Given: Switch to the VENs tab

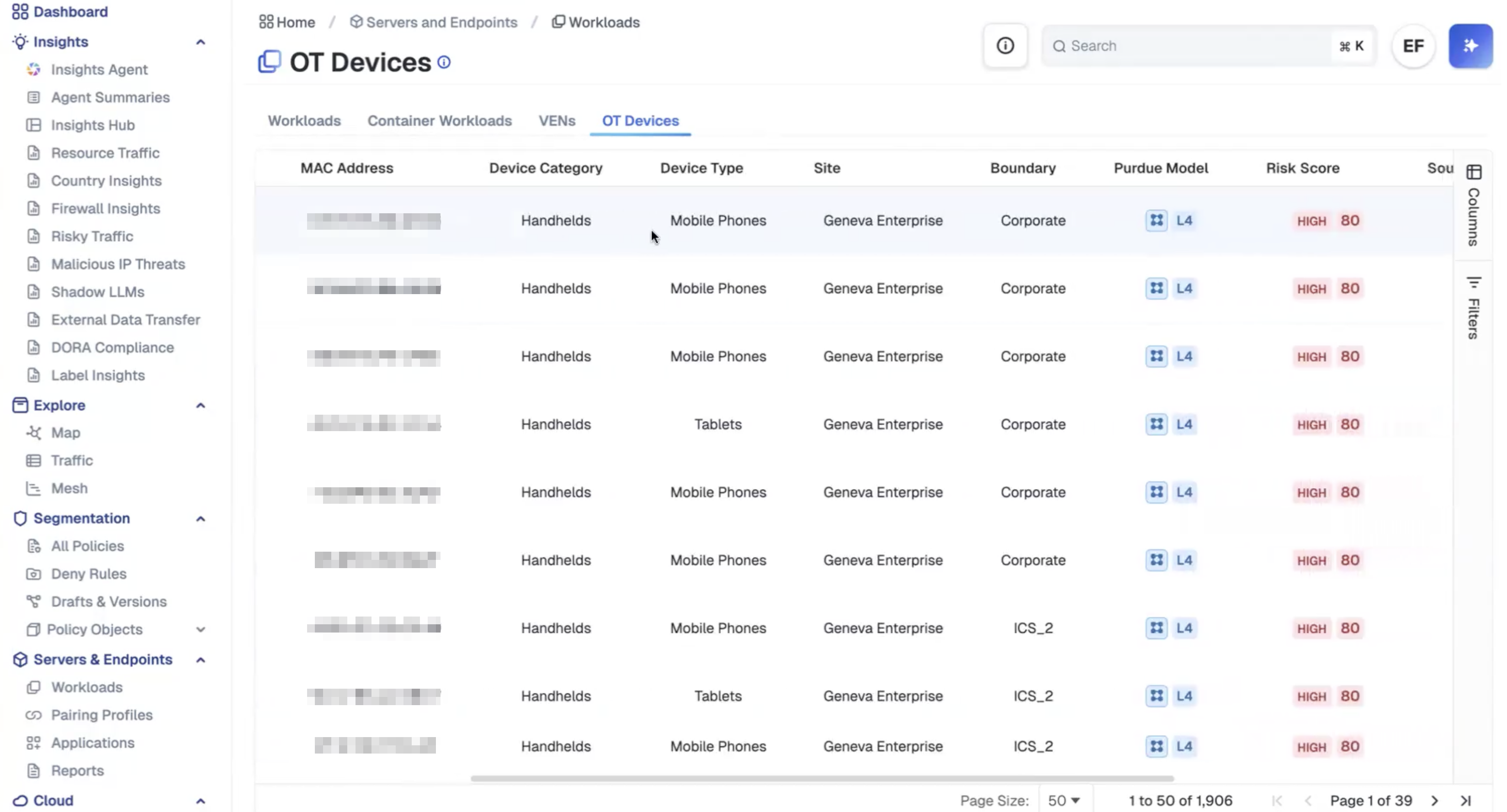Looking at the screenshot, I should [x=557, y=121].
